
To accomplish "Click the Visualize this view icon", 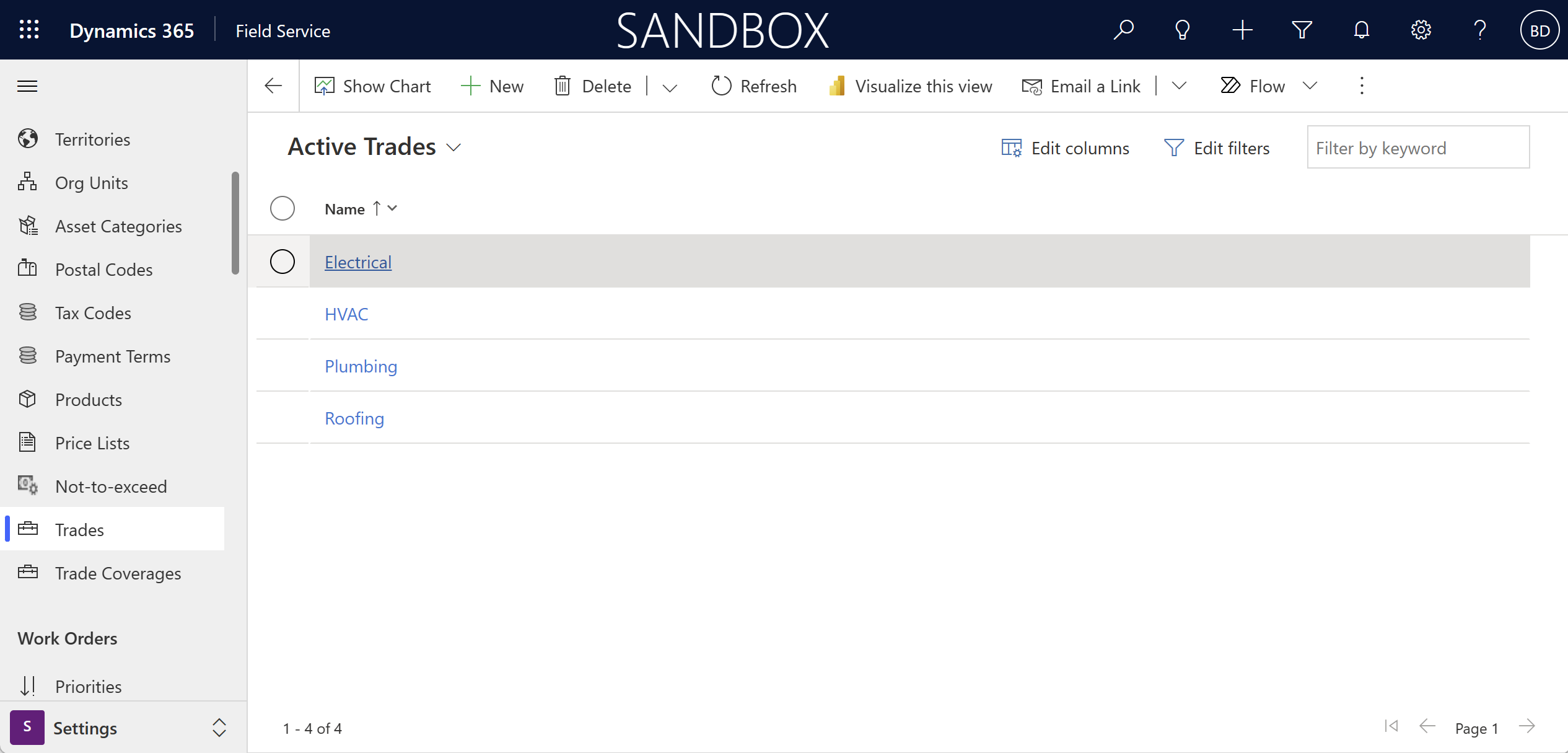I will (838, 85).
